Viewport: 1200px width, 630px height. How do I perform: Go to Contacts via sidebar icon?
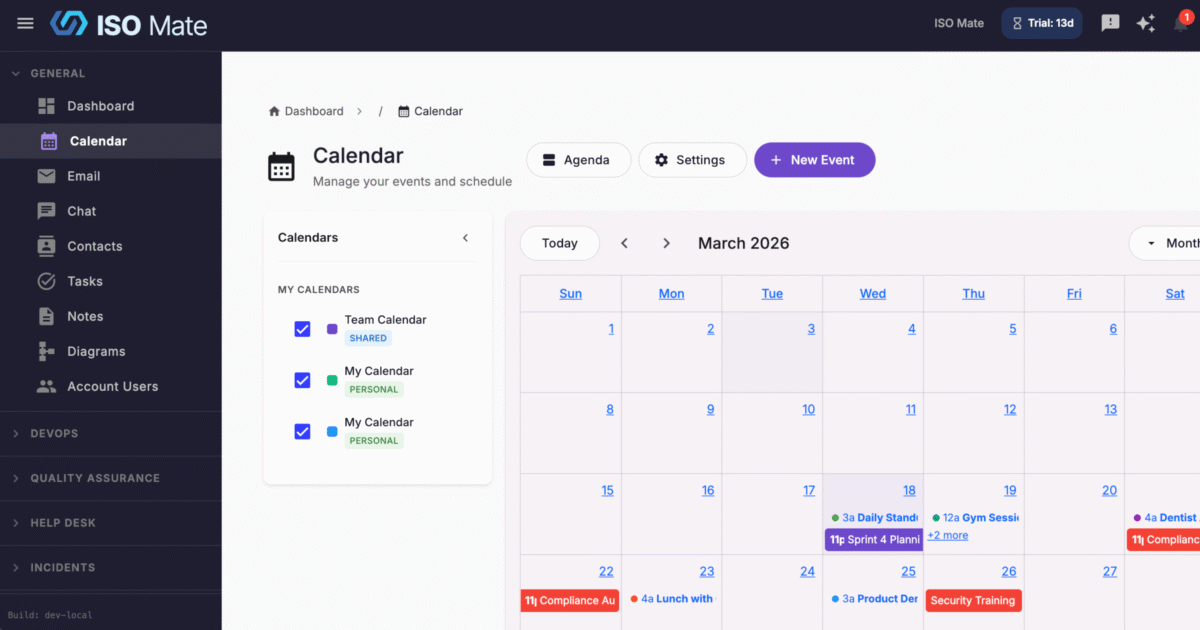48,246
